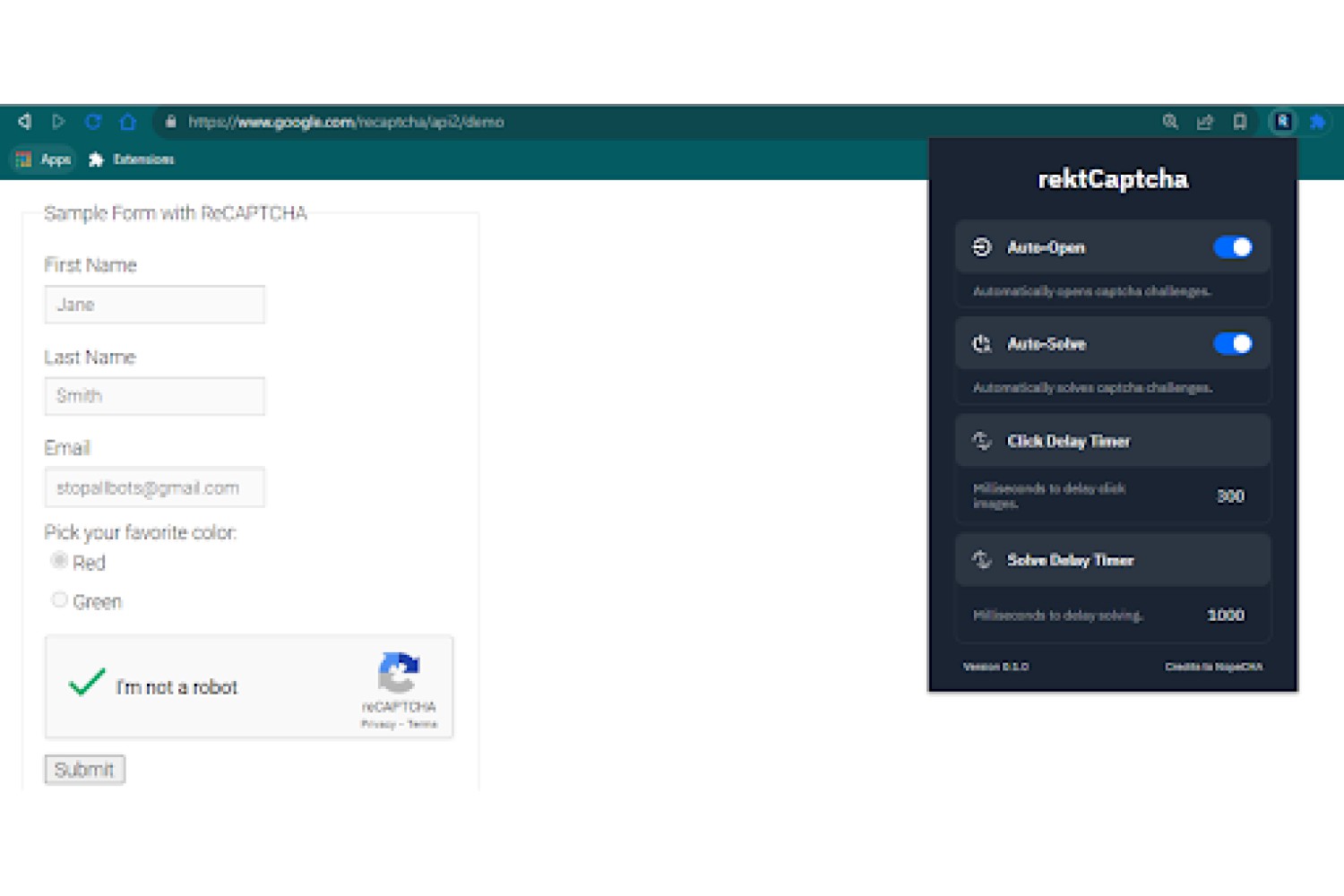Click the Version text in popup footer
The width and height of the screenshot is (1344, 896).
pos(995,667)
